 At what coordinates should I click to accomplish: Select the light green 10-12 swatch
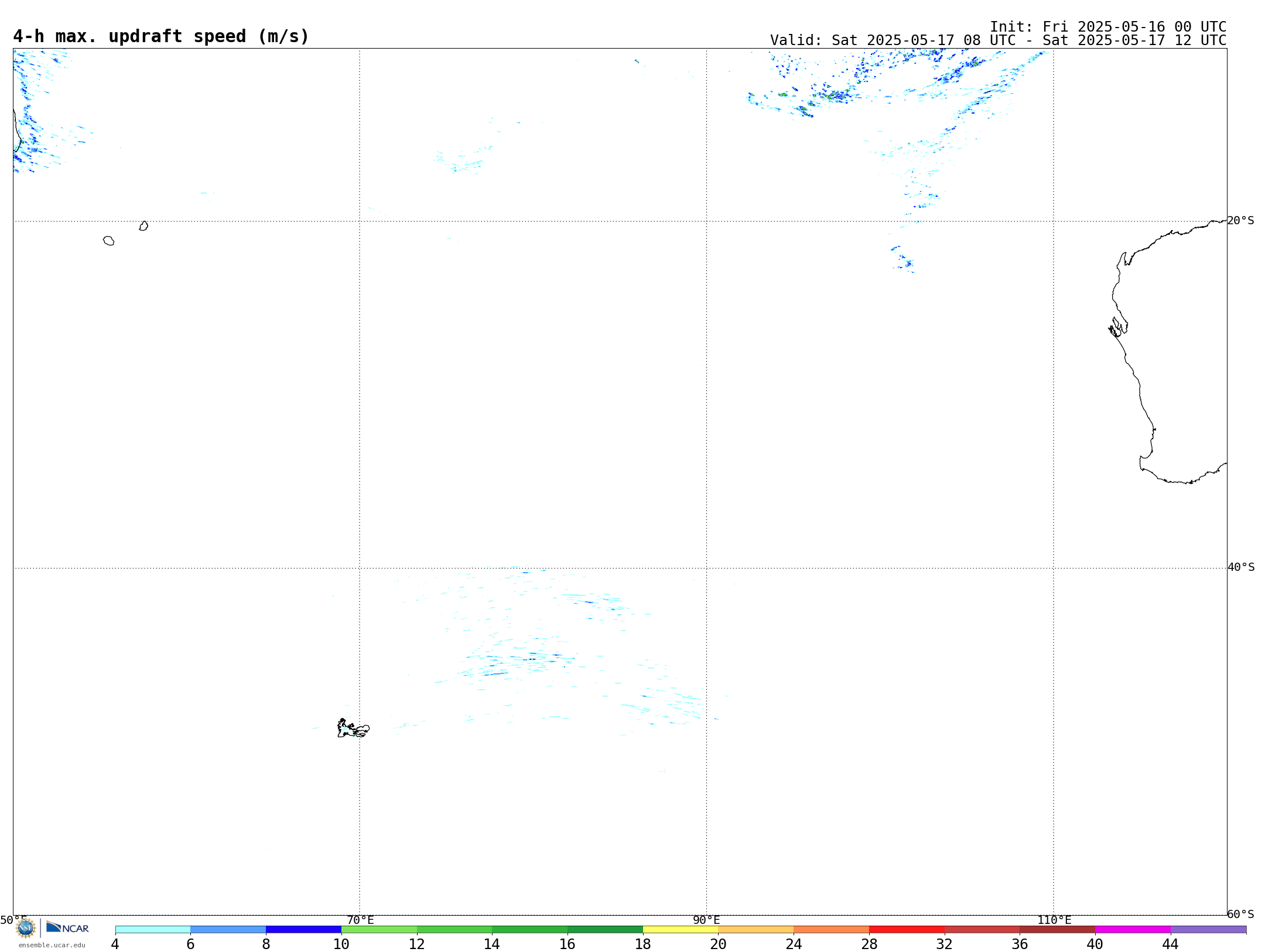tap(379, 930)
